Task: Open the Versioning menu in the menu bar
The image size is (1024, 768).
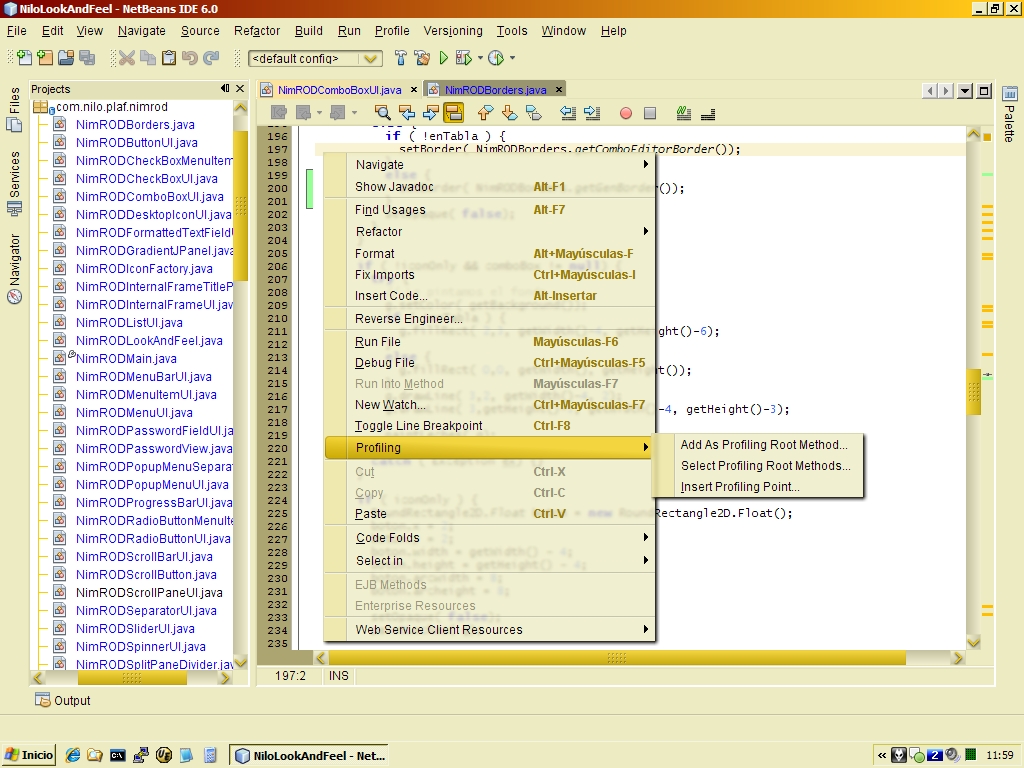Action: pos(453,31)
